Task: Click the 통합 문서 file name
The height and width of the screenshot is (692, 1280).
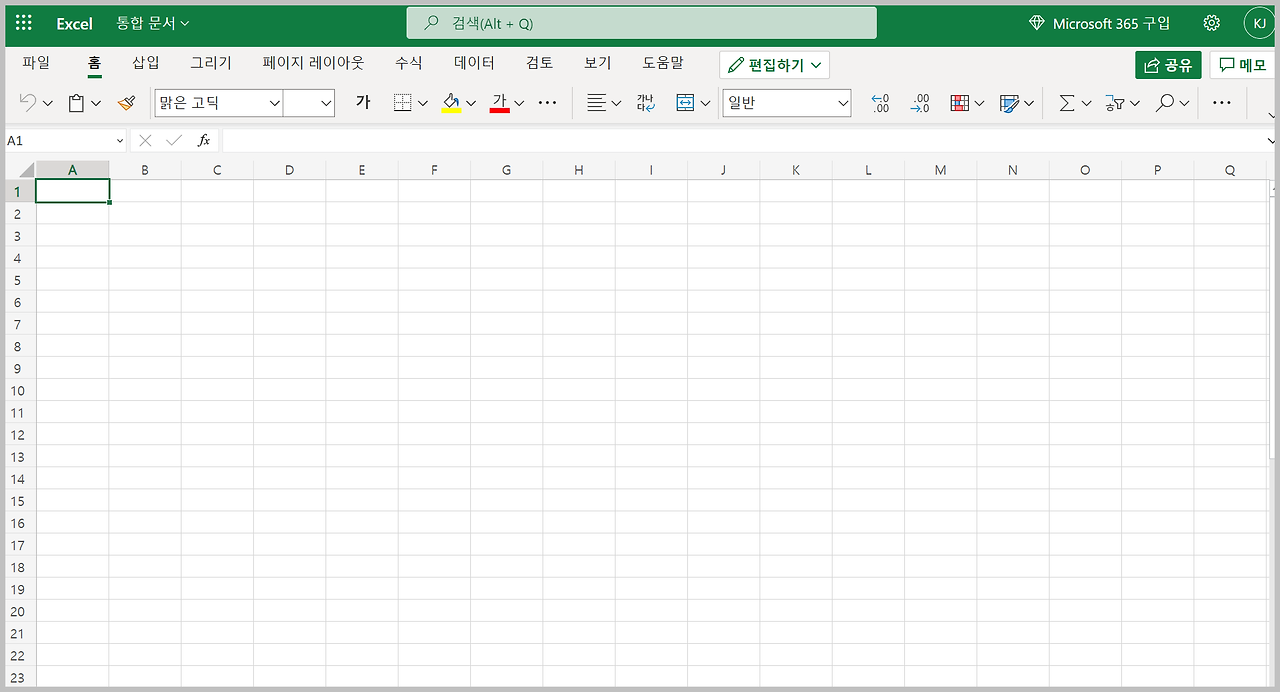Action: click(152, 23)
